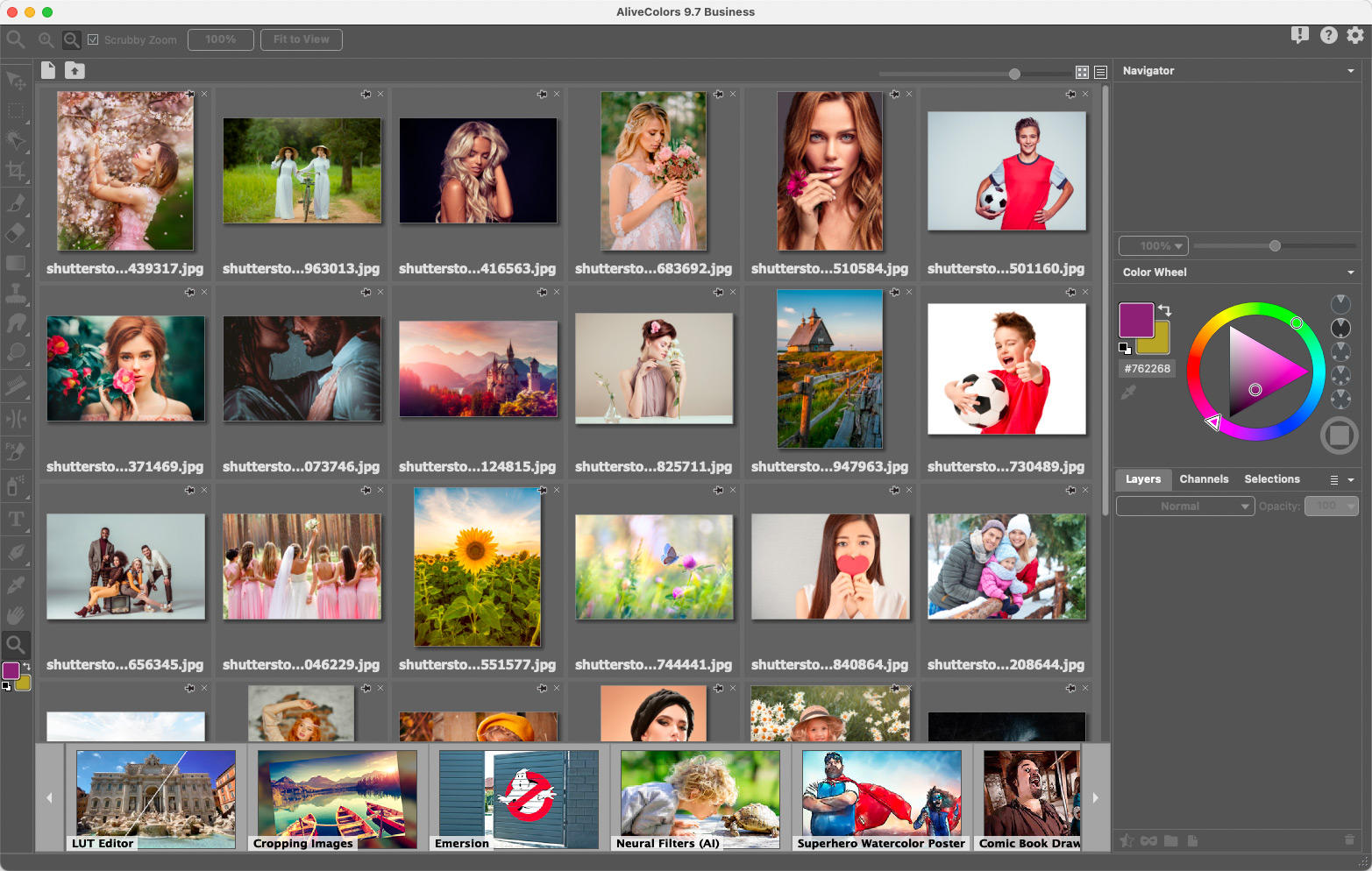Select the Eyedropper tool in the toolbar
This screenshot has height=871, width=1372.
(16, 584)
